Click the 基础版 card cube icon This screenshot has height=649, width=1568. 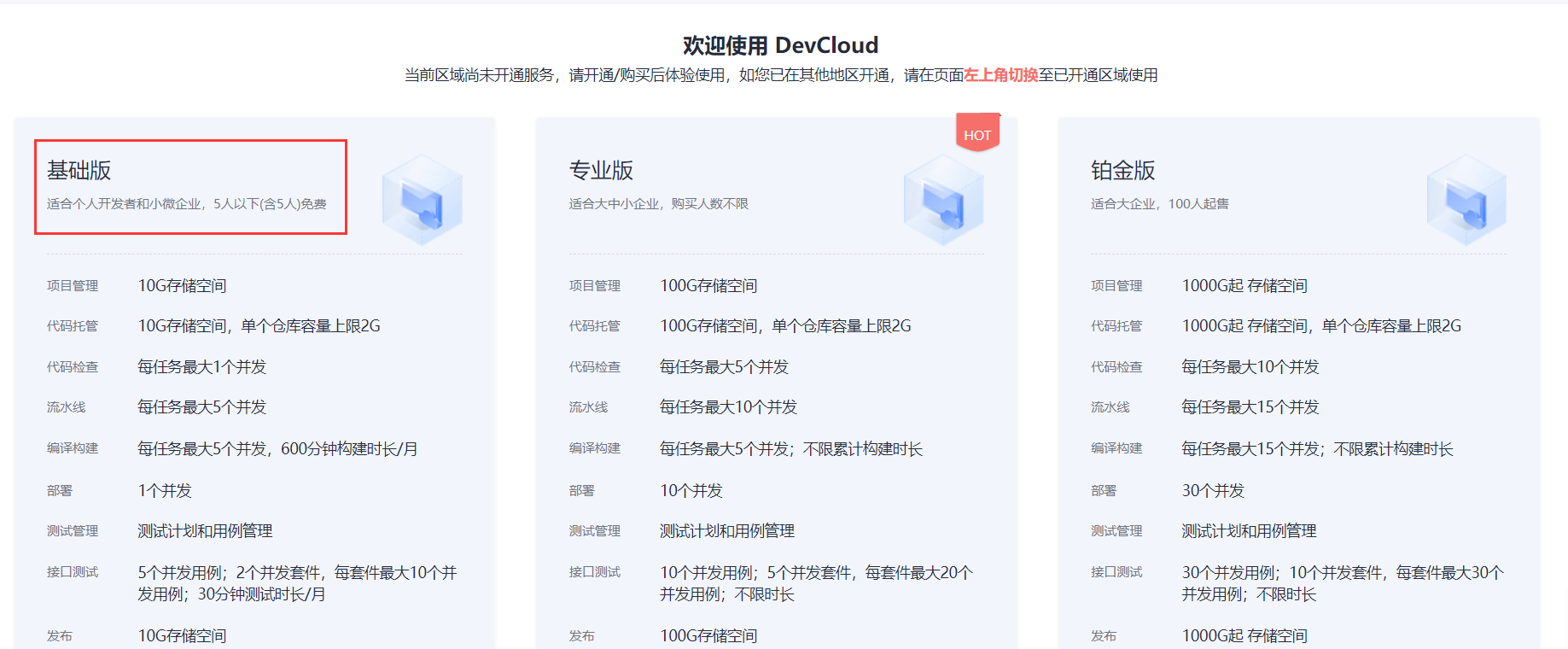423,200
